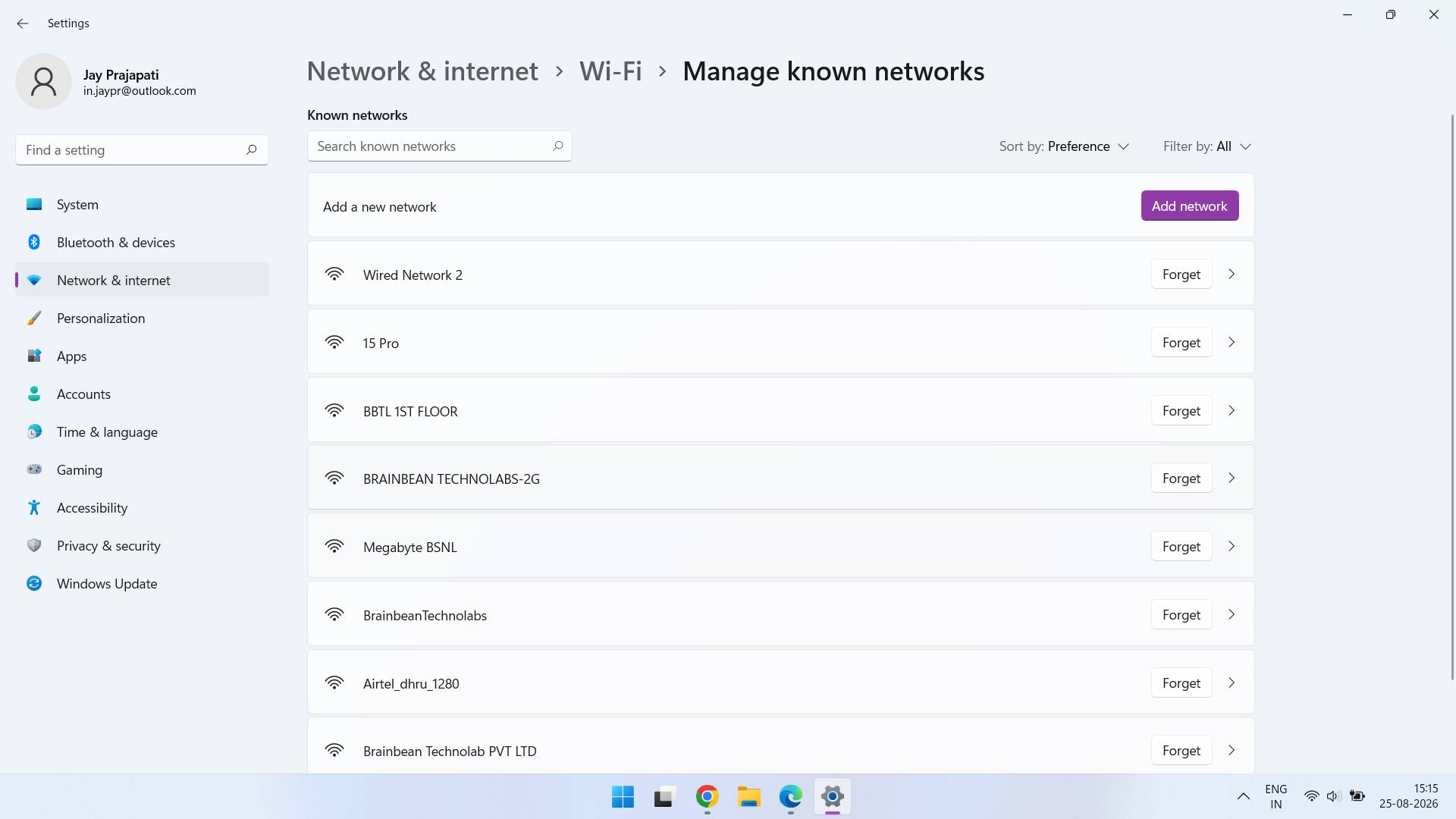Click the Microsoft Edge taskbar icon
1456x819 pixels.
790,796
